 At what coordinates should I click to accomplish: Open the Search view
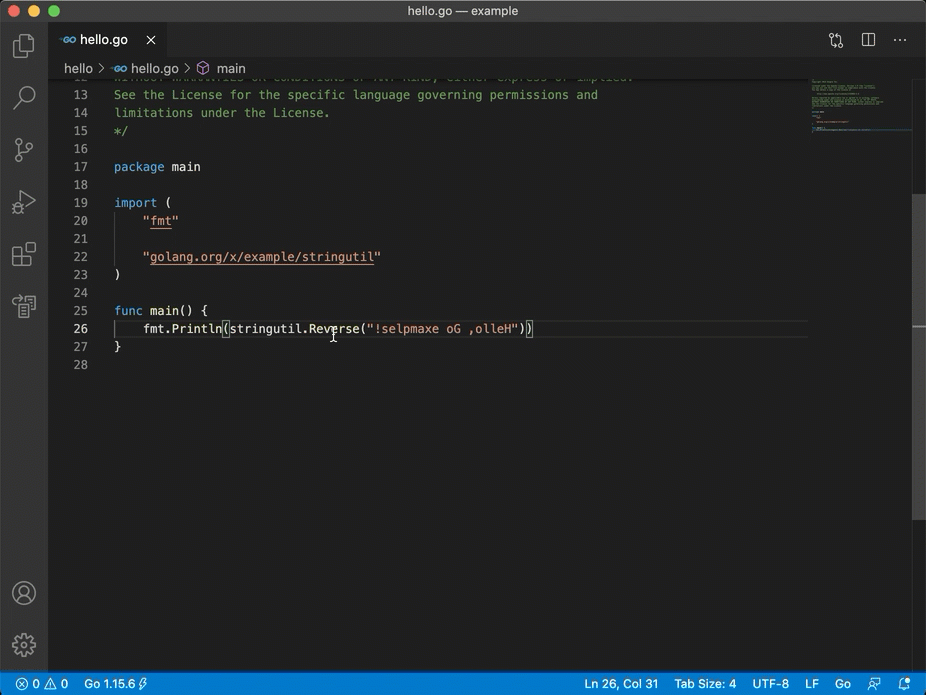(x=24, y=97)
